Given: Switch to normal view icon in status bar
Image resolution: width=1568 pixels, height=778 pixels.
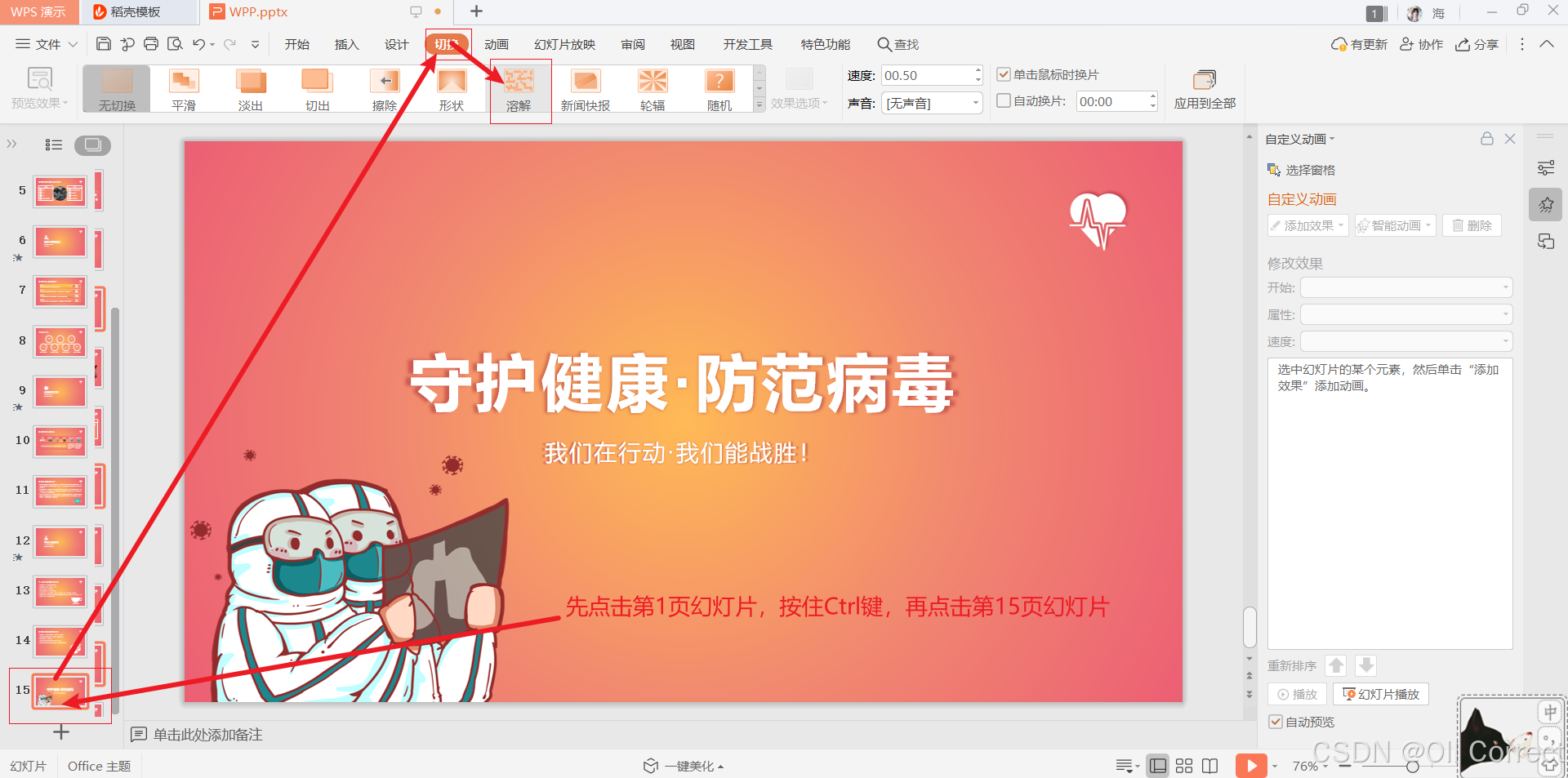Looking at the screenshot, I should point(1157,766).
